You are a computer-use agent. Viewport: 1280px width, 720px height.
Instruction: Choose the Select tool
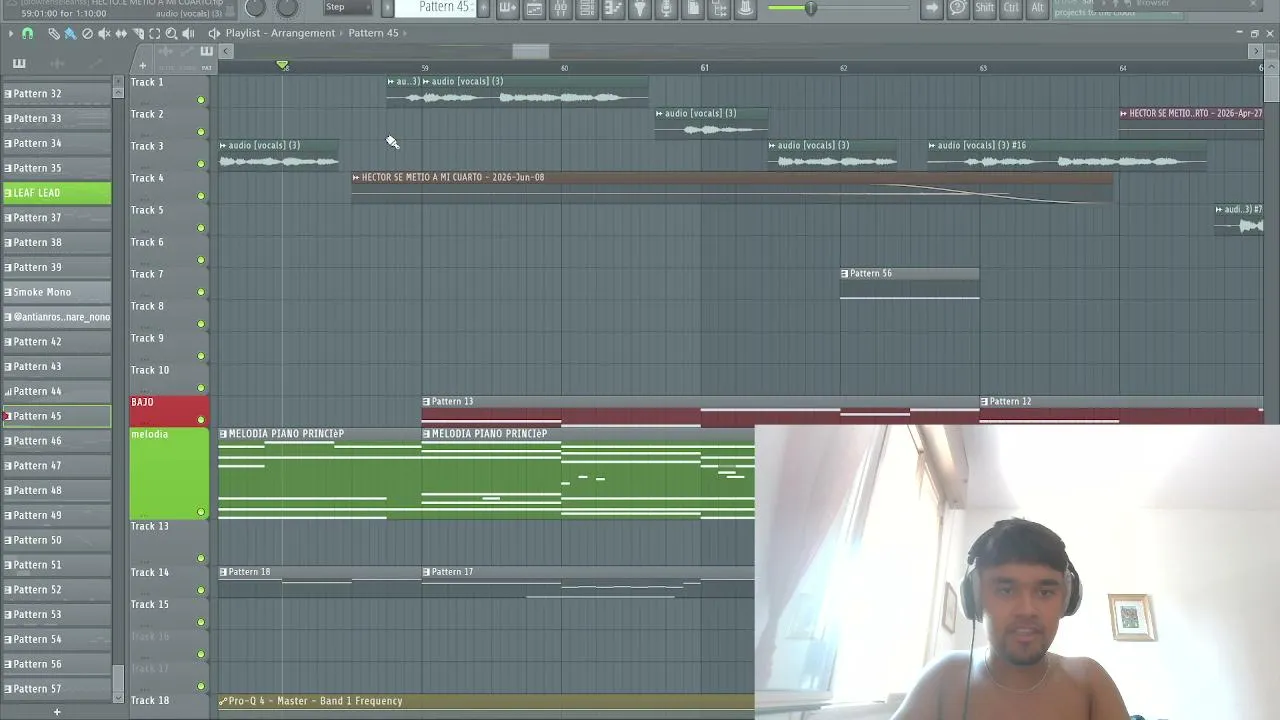click(155, 33)
